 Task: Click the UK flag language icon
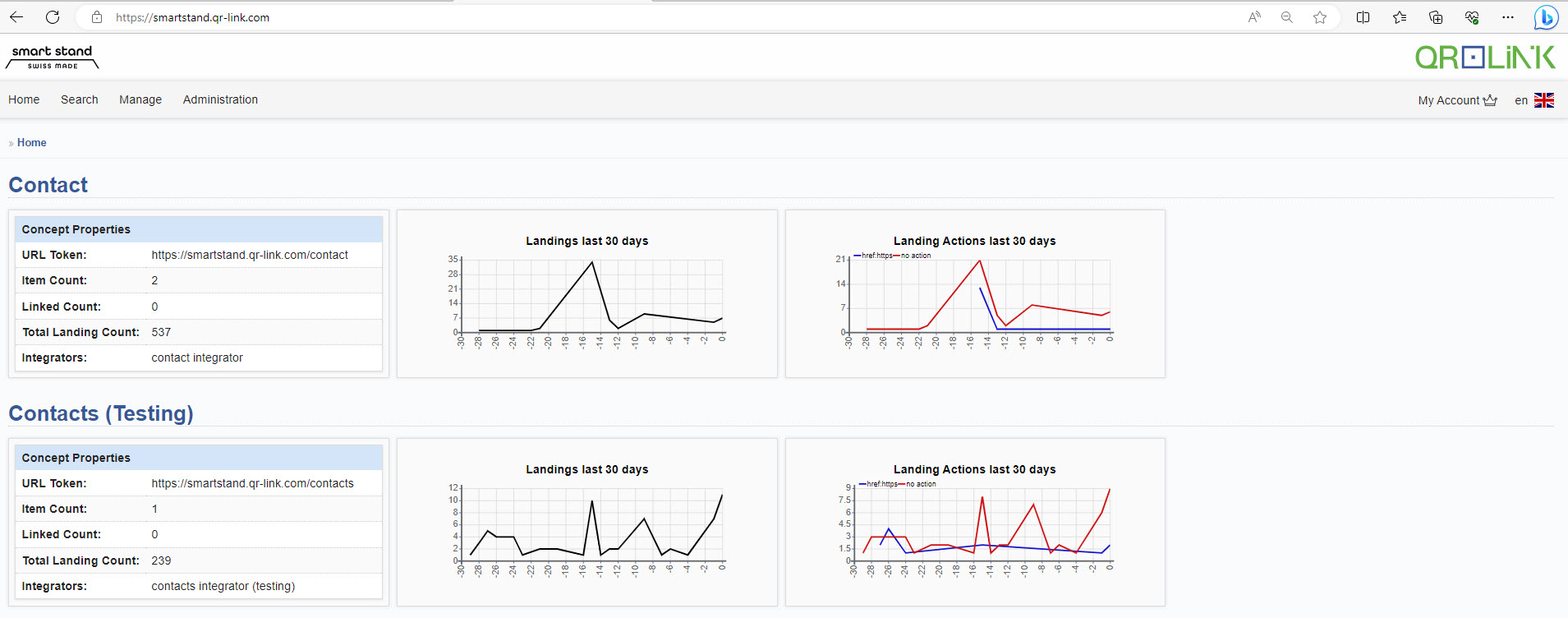tap(1544, 100)
